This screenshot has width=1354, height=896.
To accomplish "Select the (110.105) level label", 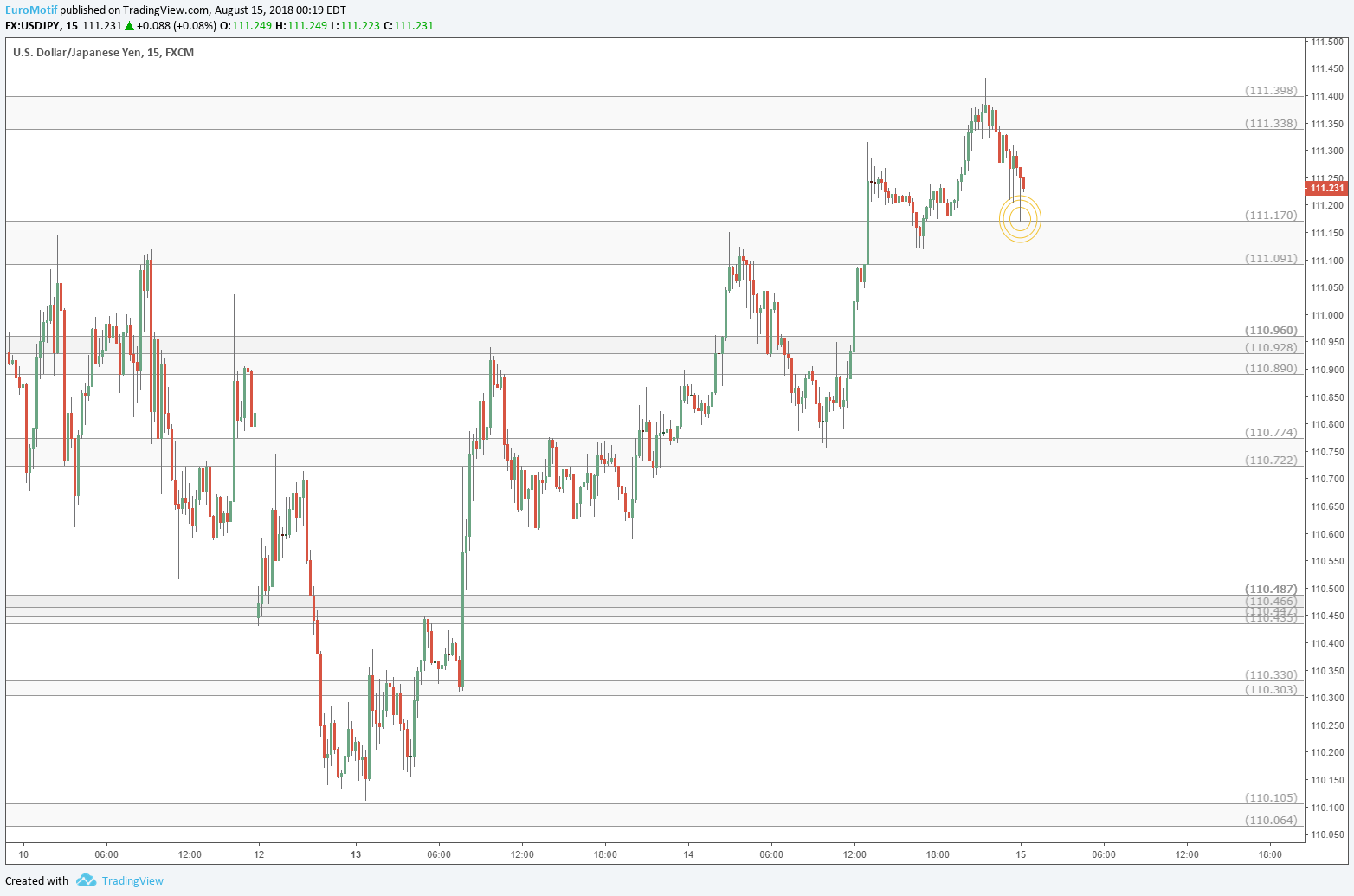I will tap(1271, 797).
